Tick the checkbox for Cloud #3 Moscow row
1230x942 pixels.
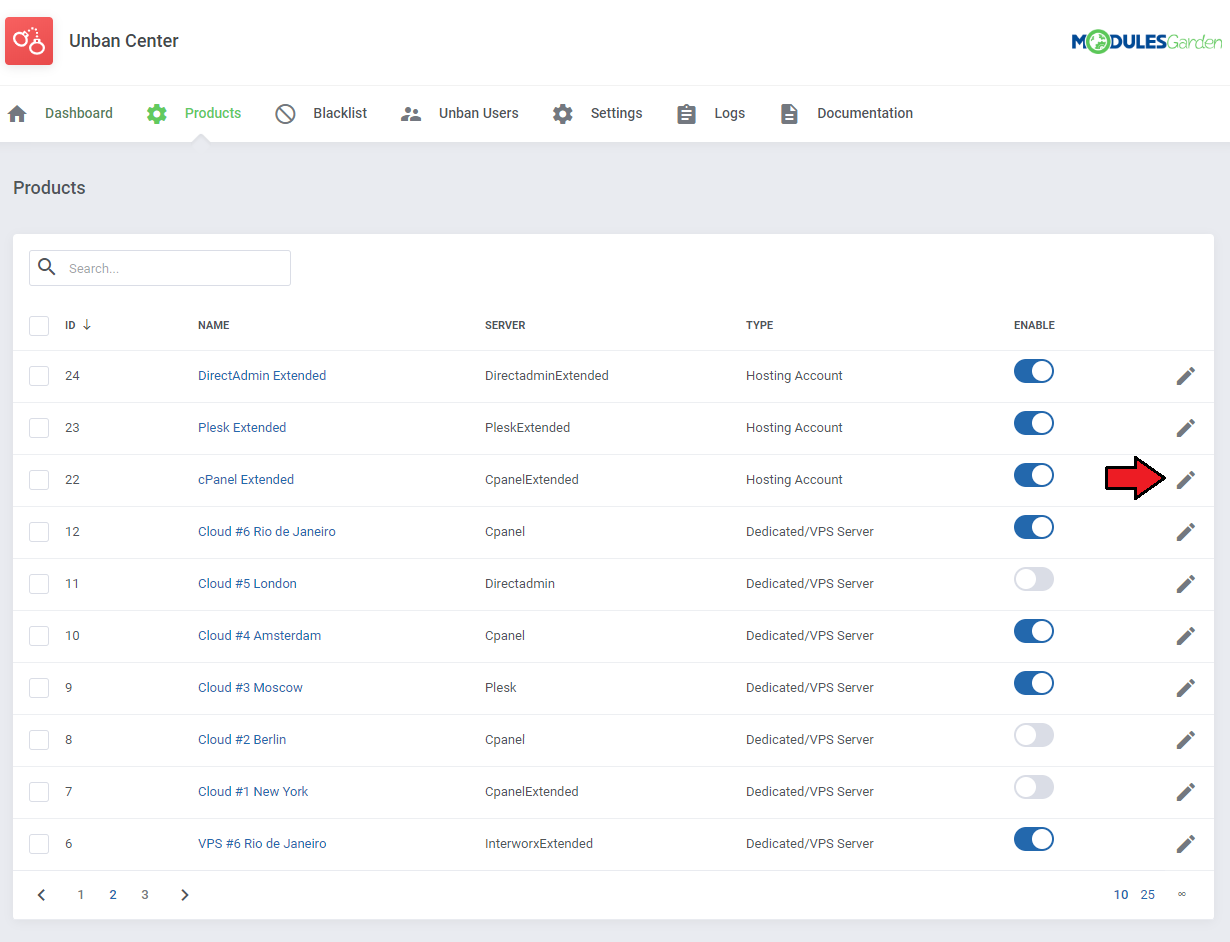pos(39,688)
